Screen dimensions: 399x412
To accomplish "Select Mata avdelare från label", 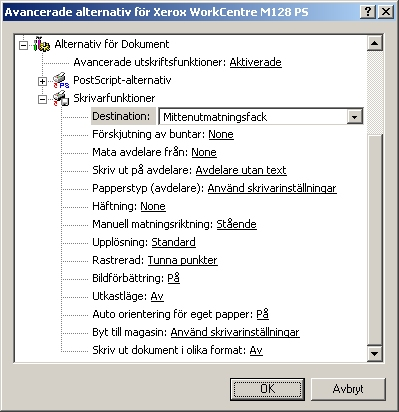I will tap(140, 152).
